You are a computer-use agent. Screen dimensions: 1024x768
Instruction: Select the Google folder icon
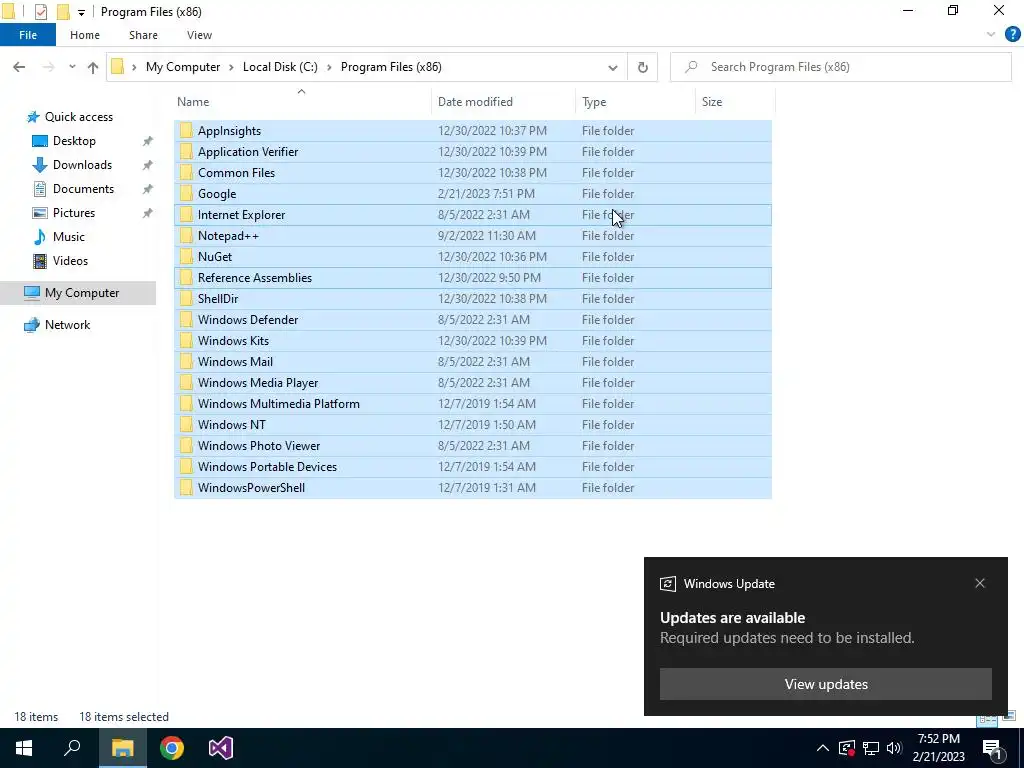coord(186,194)
